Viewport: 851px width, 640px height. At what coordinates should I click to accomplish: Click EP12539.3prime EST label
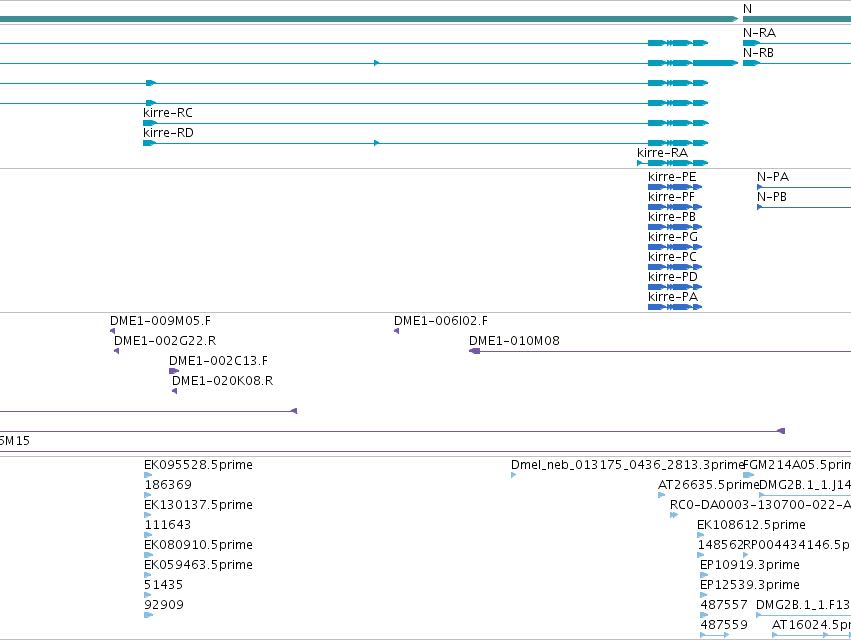click(x=750, y=585)
